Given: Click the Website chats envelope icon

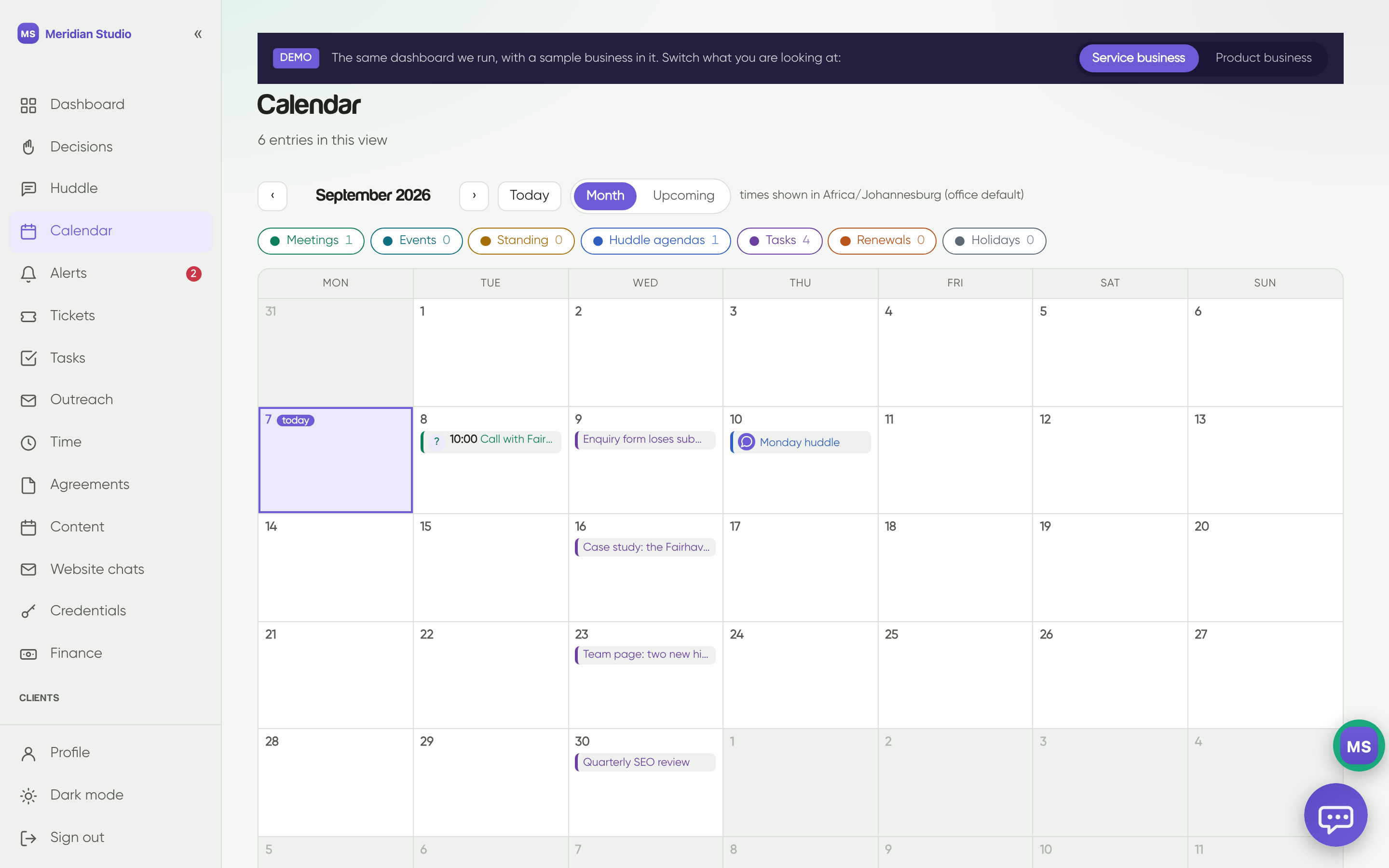Looking at the screenshot, I should (x=28, y=570).
